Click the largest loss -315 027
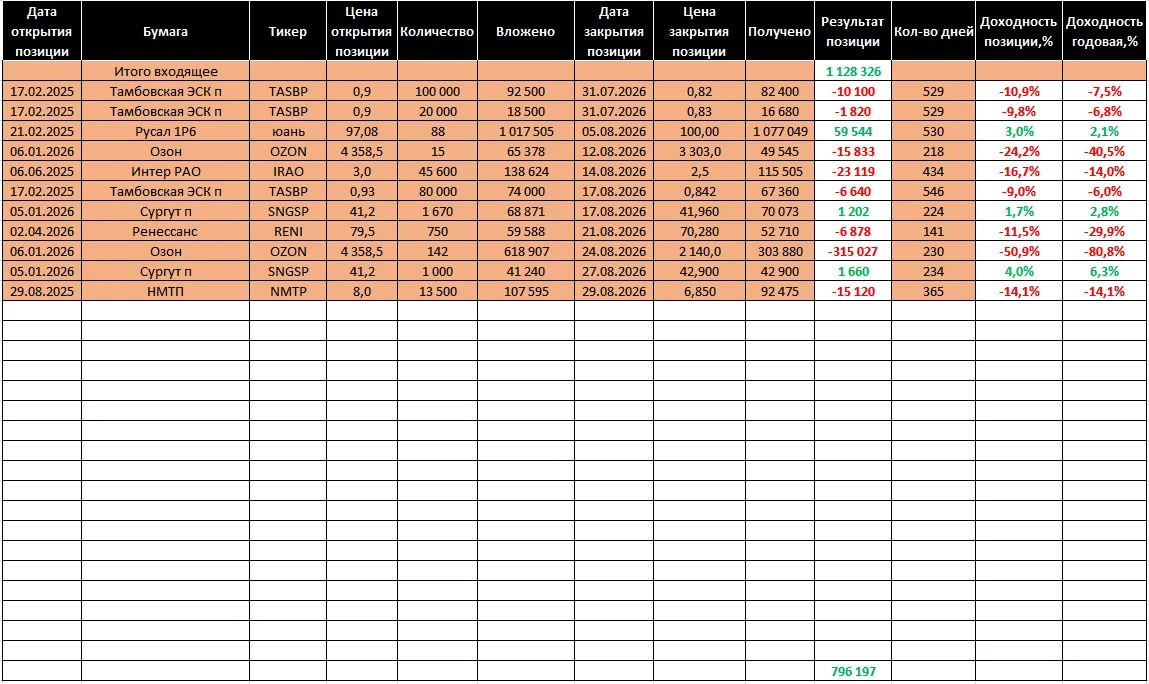 click(x=853, y=251)
